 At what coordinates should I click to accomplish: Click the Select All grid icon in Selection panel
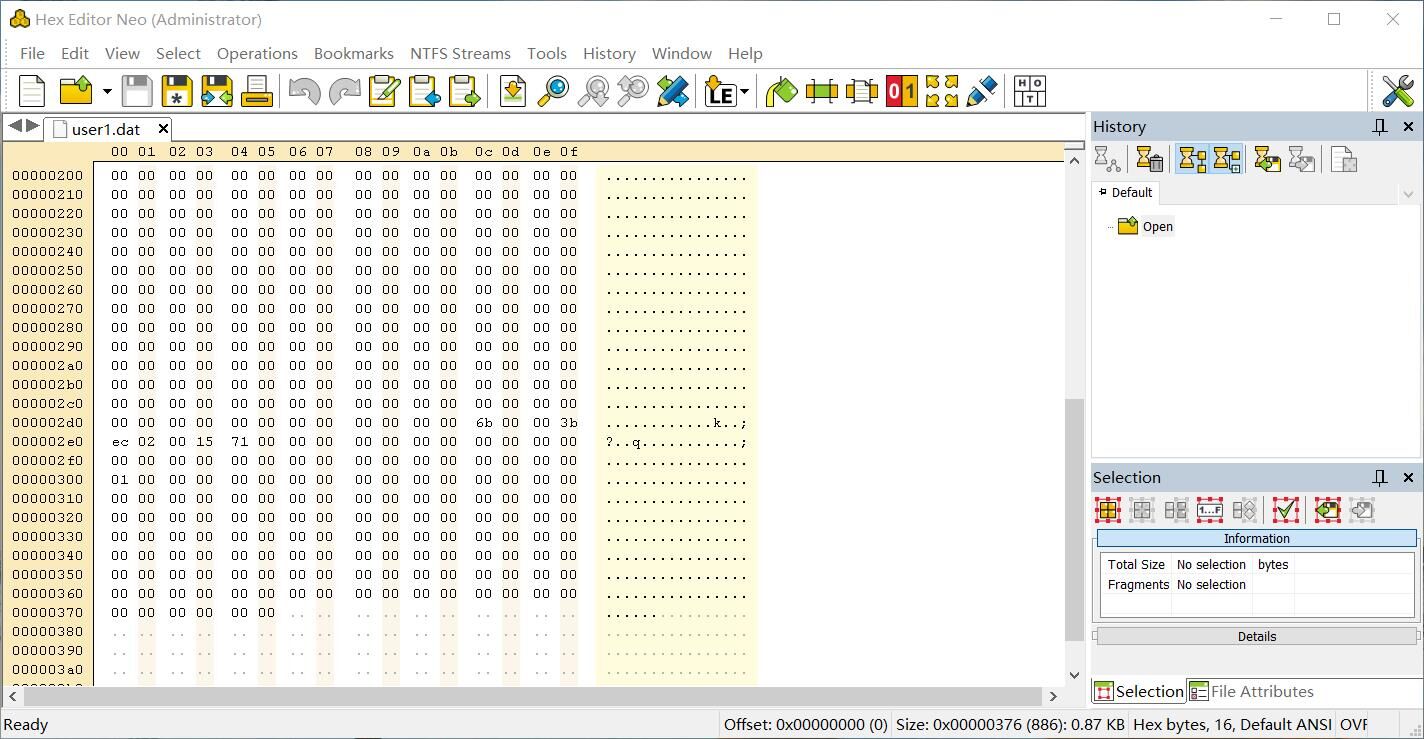(1108, 510)
